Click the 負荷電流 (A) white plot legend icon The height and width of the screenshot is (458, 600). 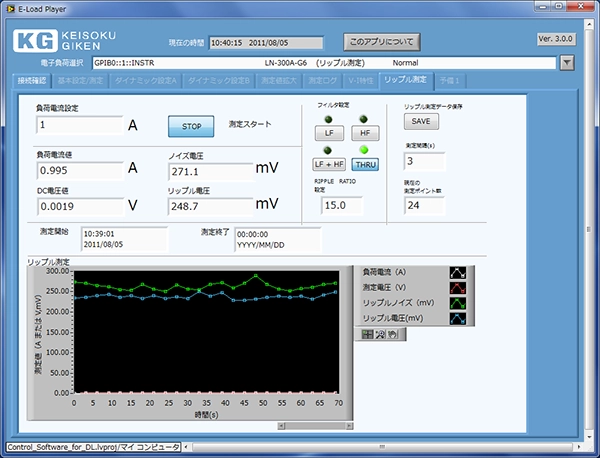[458, 272]
